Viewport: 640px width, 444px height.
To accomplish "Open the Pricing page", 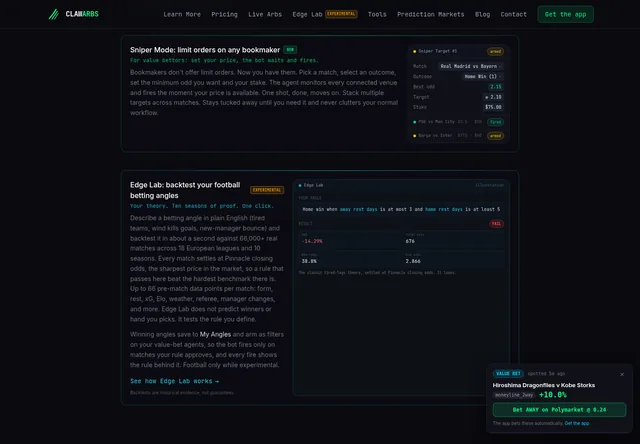I will pos(224,14).
